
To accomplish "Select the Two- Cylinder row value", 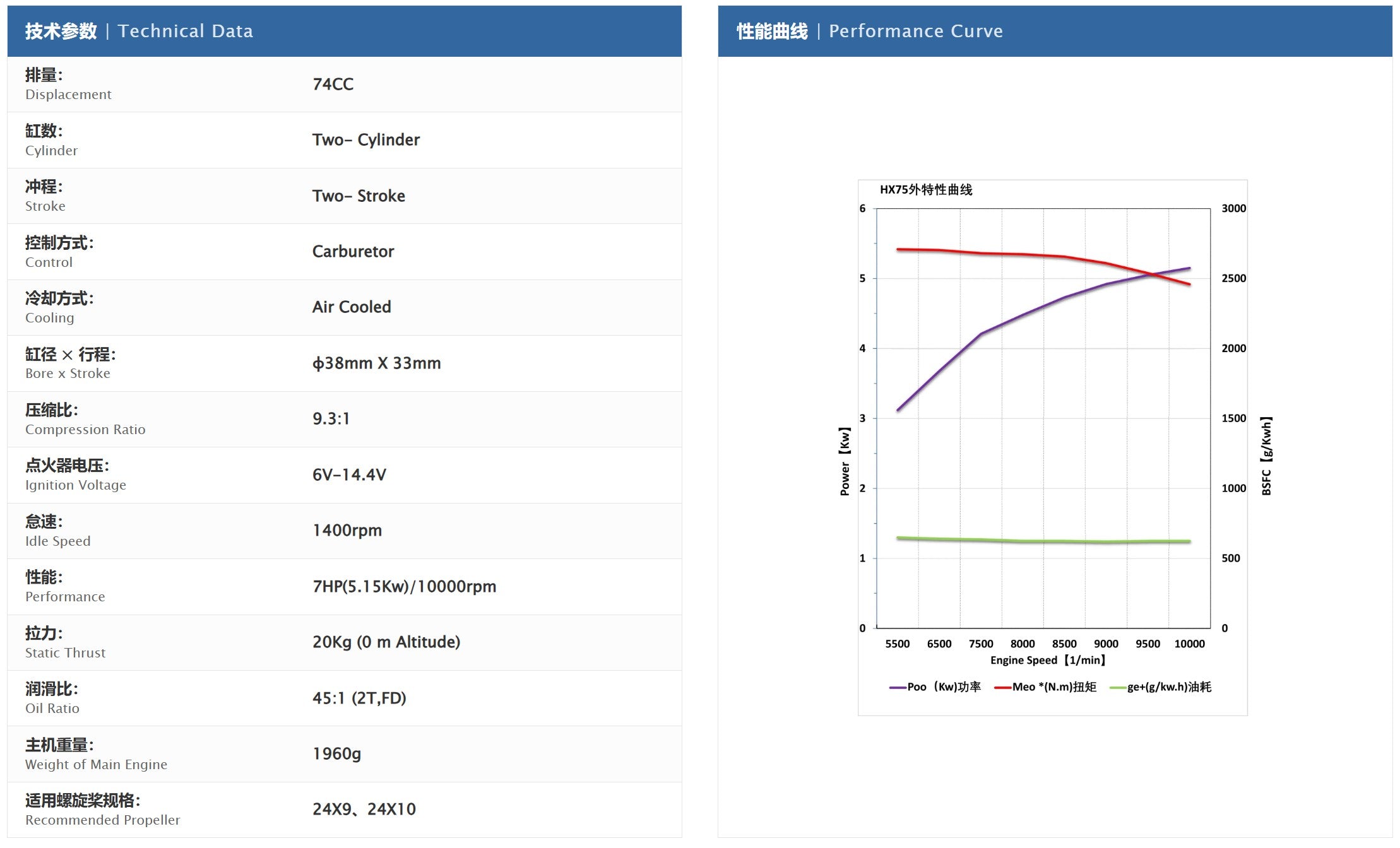I will pos(365,139).
